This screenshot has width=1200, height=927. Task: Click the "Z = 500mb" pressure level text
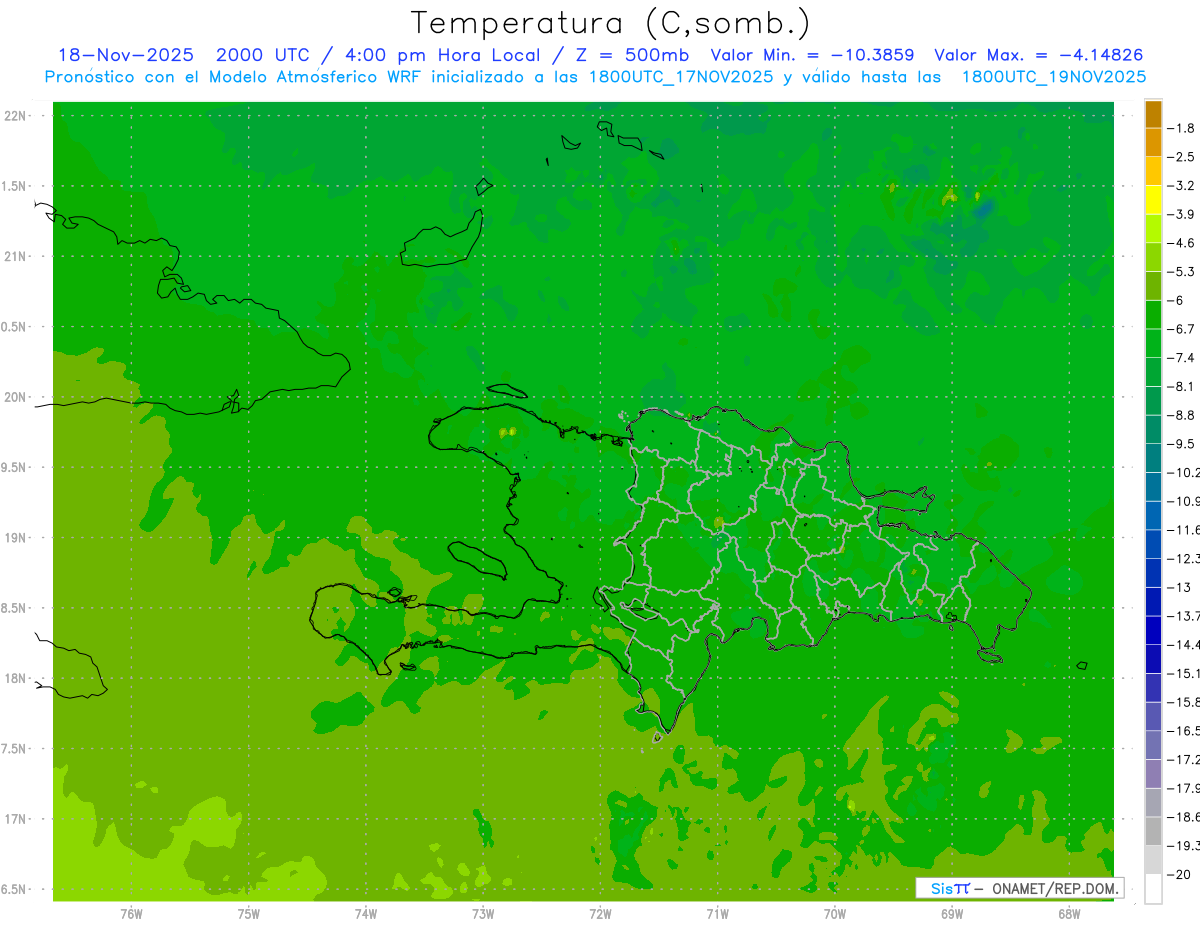627,55
